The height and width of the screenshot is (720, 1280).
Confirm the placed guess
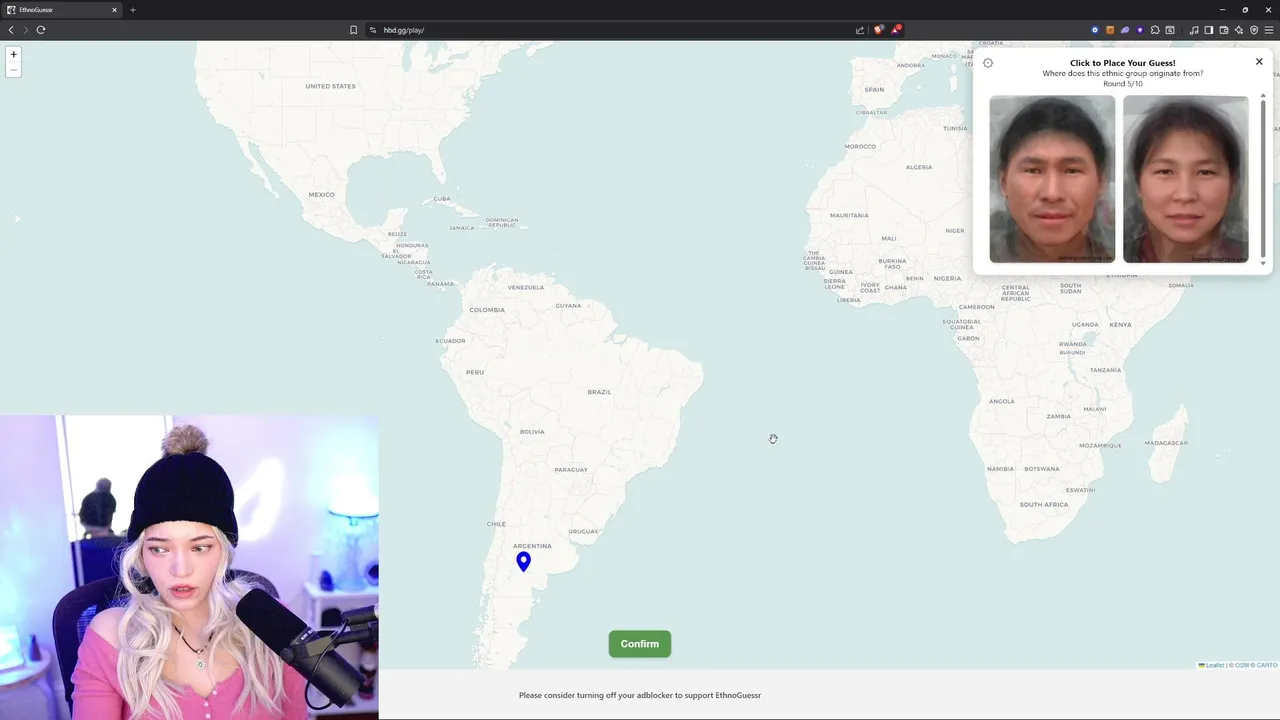pyautogui.click(x=640, y=644)
